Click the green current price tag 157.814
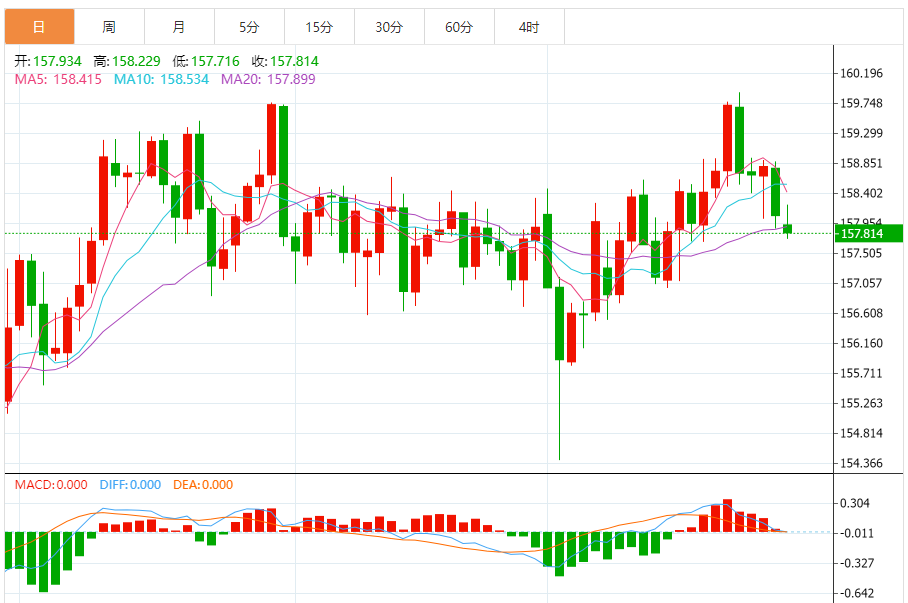This screenshot has height=603, width=908. (869, 233)
